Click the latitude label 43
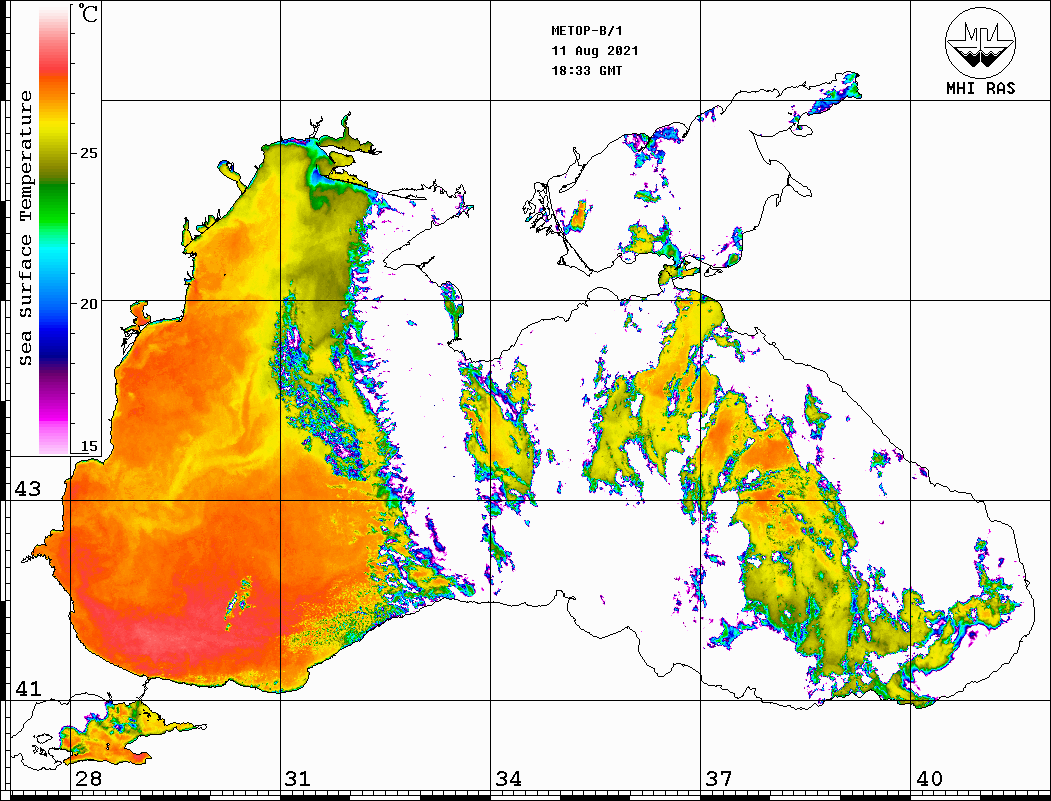1051x801 pixels. click(x=28, y=489)
